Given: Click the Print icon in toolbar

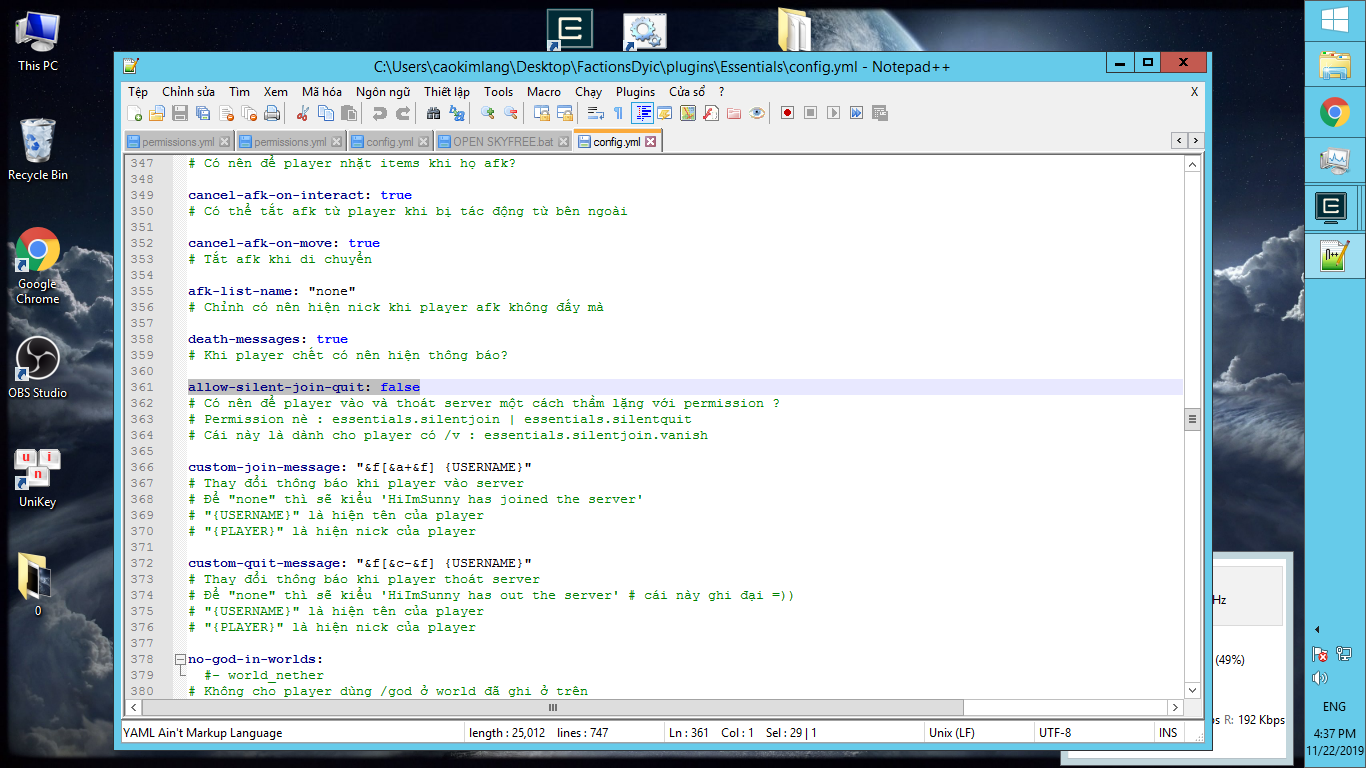Looking at the screenshot, I should [271, 113].
